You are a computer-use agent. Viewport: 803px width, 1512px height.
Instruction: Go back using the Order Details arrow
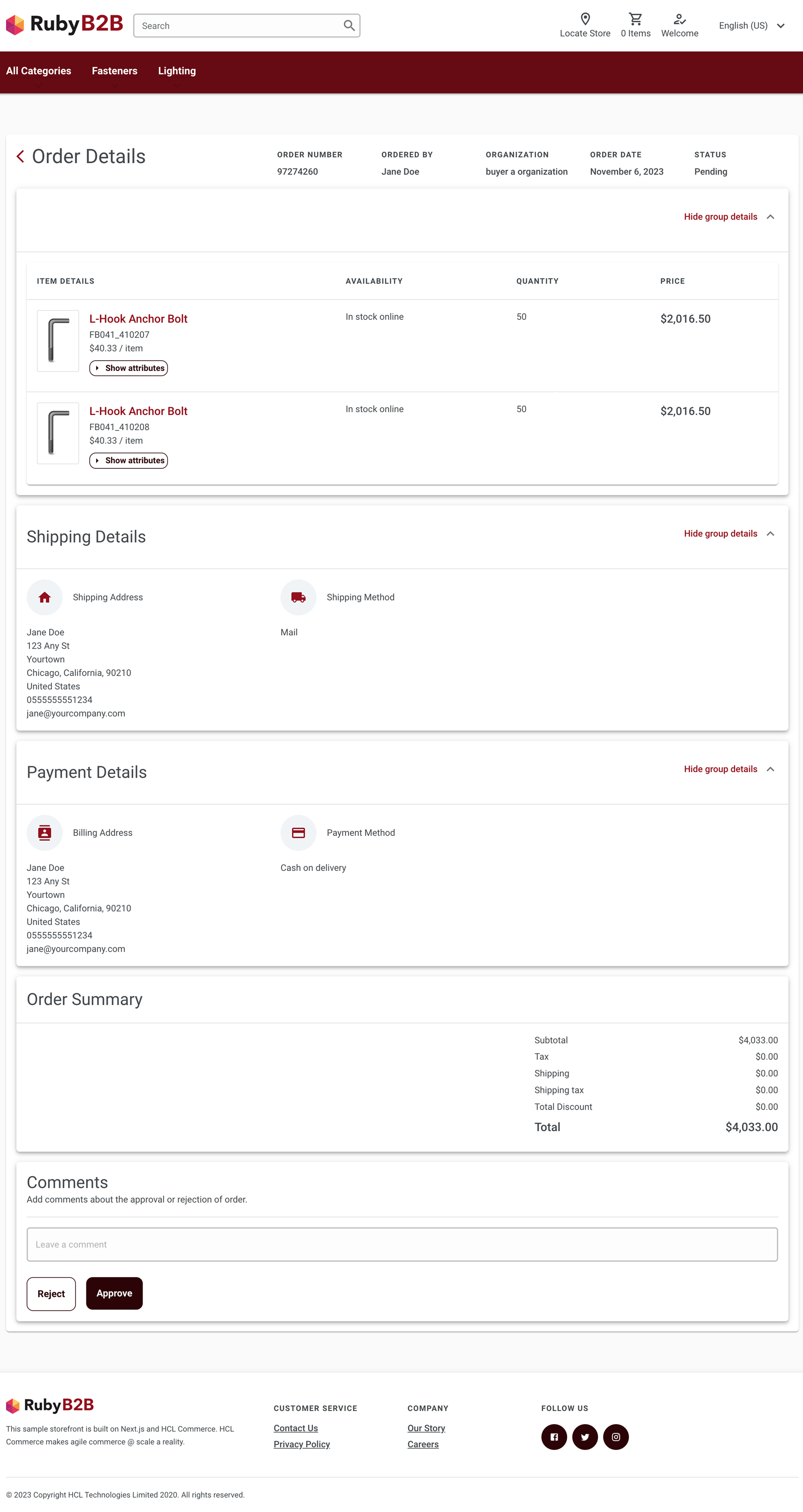pos(21,157)
